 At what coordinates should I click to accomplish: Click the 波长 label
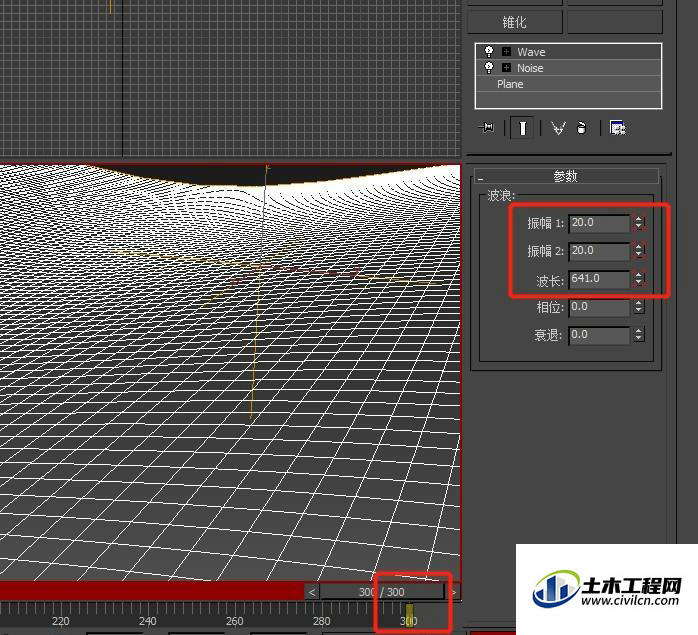point(550,281)
